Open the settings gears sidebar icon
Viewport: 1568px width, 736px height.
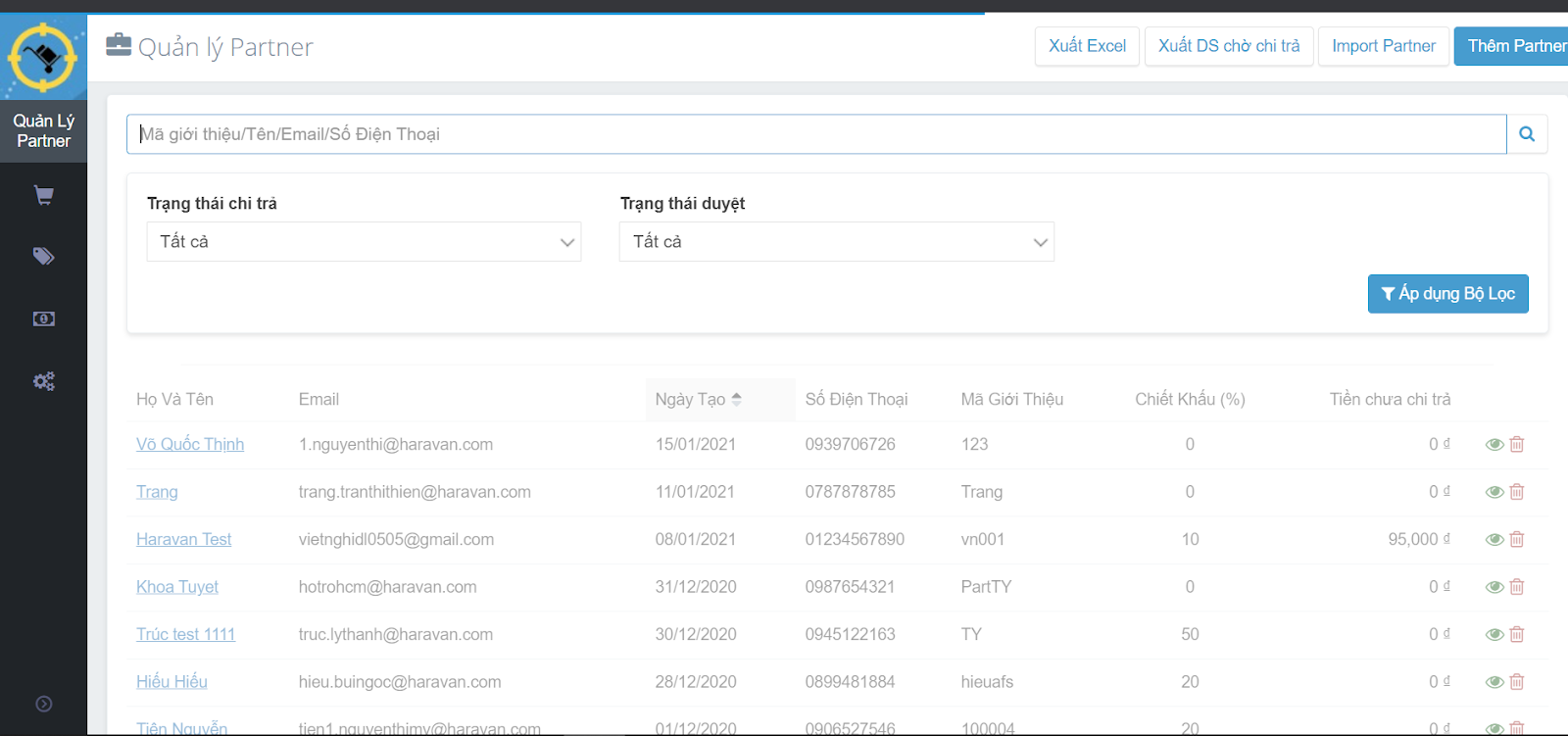[x=43, y=381]
